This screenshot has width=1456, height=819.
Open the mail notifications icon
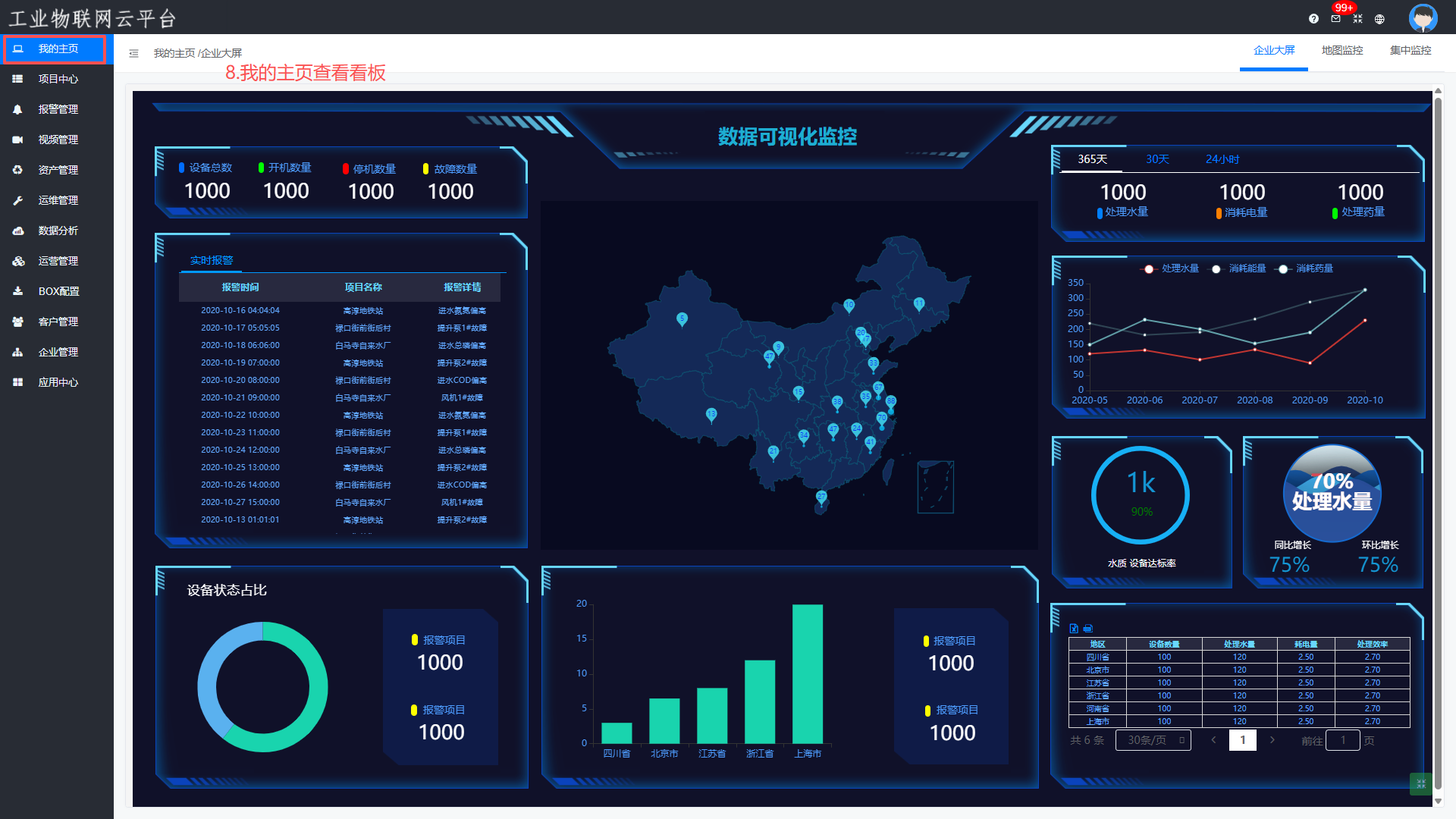(1335, 19)
